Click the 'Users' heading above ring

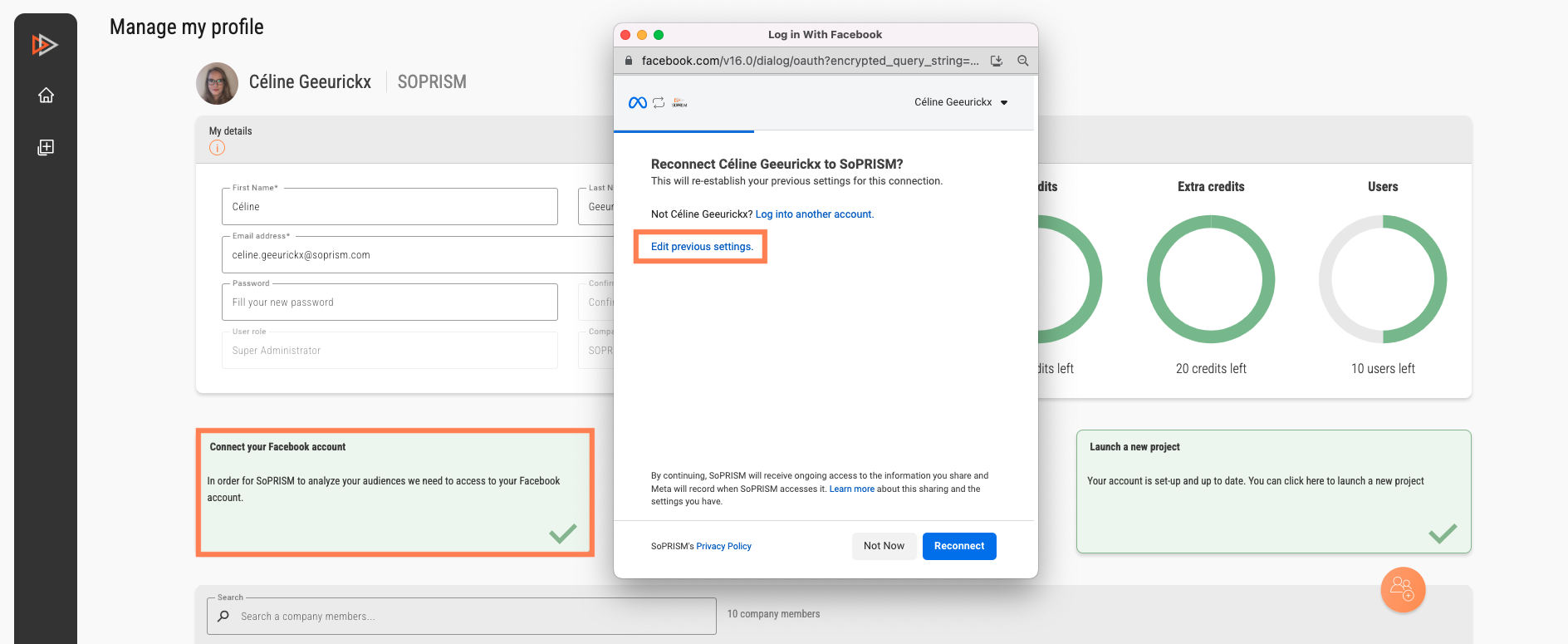(1383, 187)
